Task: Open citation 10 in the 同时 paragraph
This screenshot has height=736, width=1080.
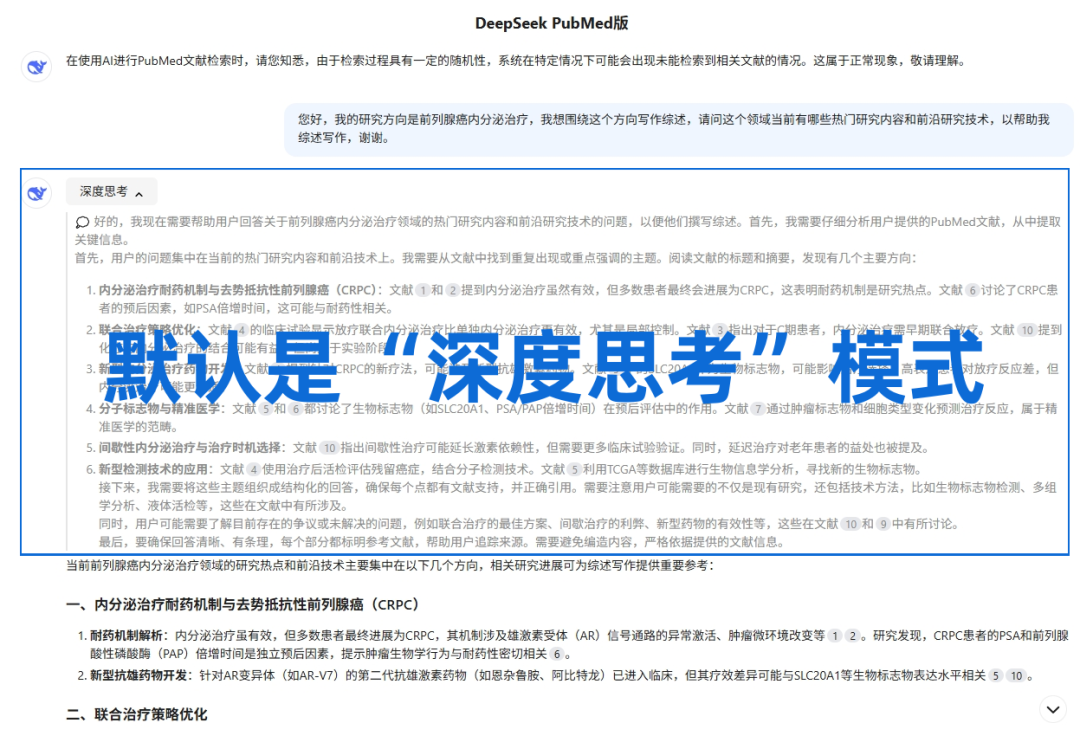Action: [x=851, y=524]
